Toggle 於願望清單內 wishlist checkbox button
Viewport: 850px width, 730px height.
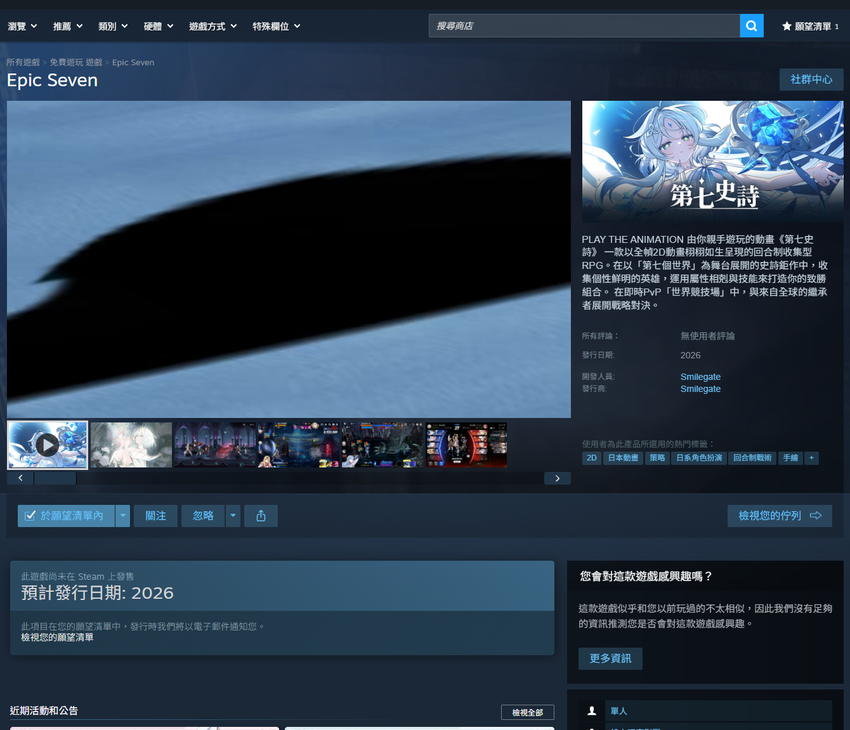(x=66, y=516)
